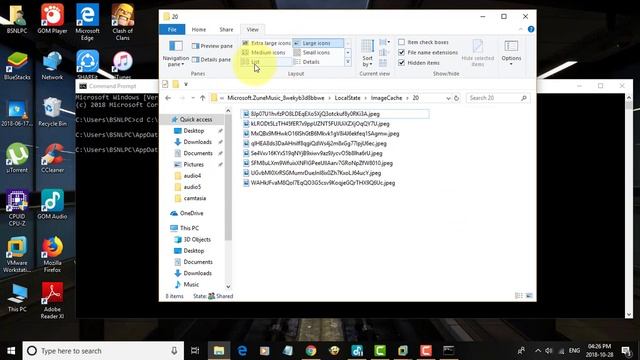
Task: Open address bar history dropdown
Action: pos(448,98)
